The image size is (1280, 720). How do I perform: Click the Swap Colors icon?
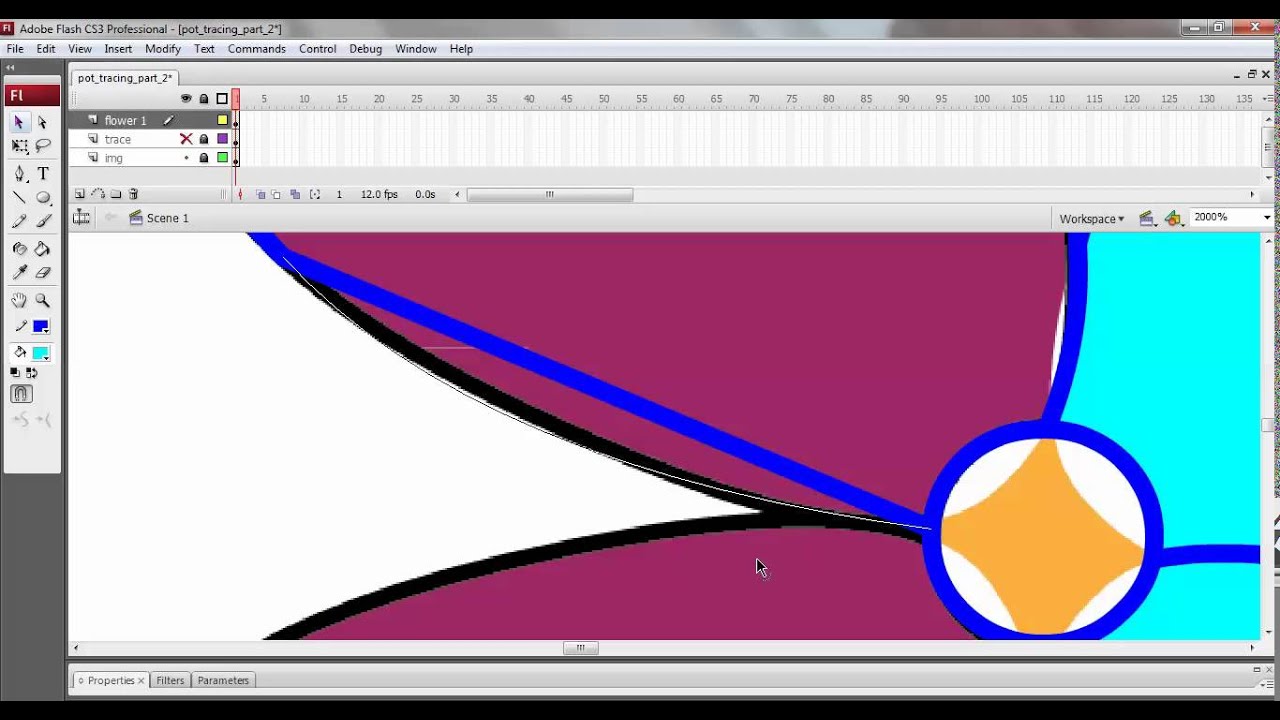pos(31,373)
